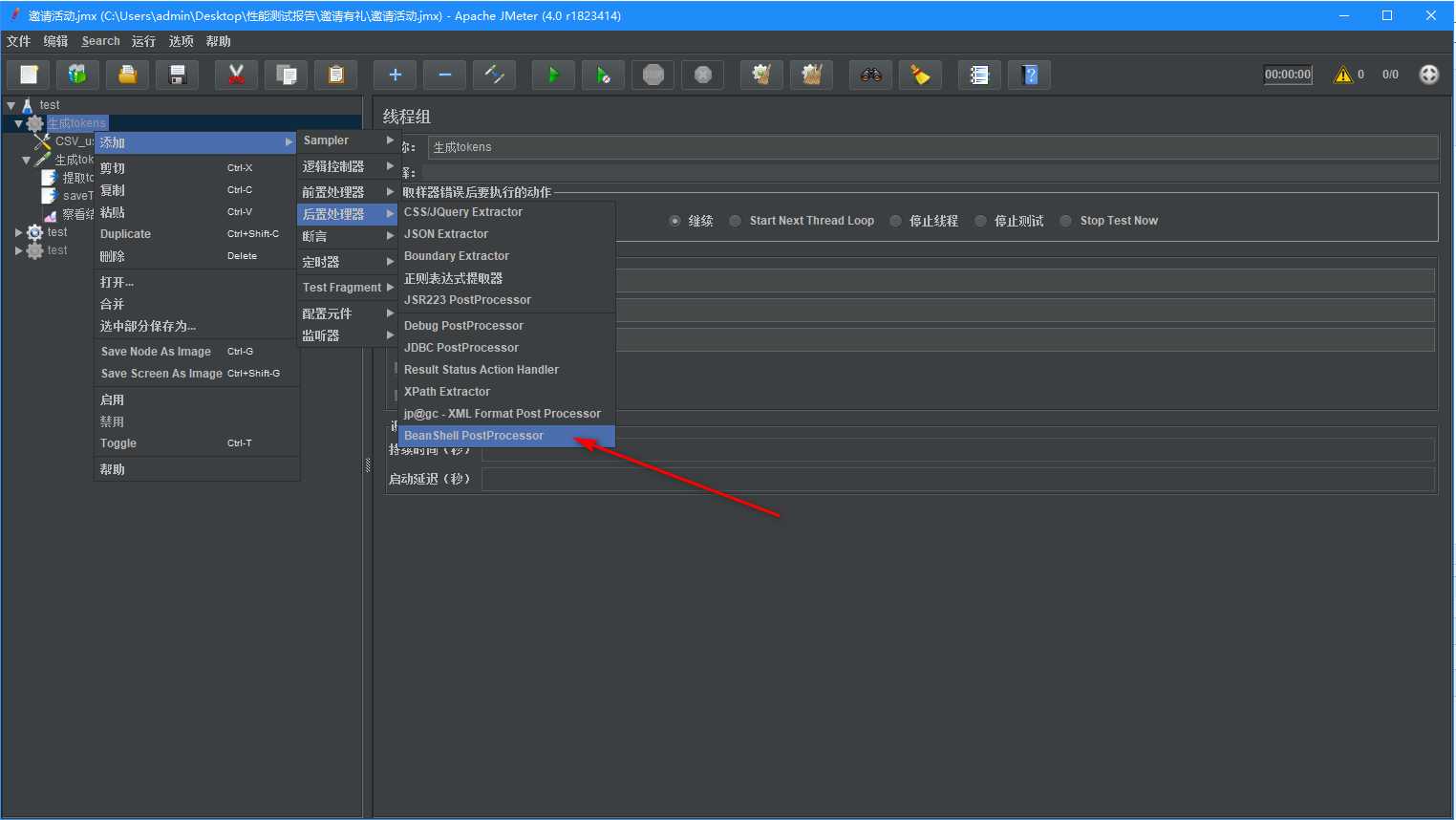
Task: Select the 停止线程 radio button
Action: (x=895, y=221)
